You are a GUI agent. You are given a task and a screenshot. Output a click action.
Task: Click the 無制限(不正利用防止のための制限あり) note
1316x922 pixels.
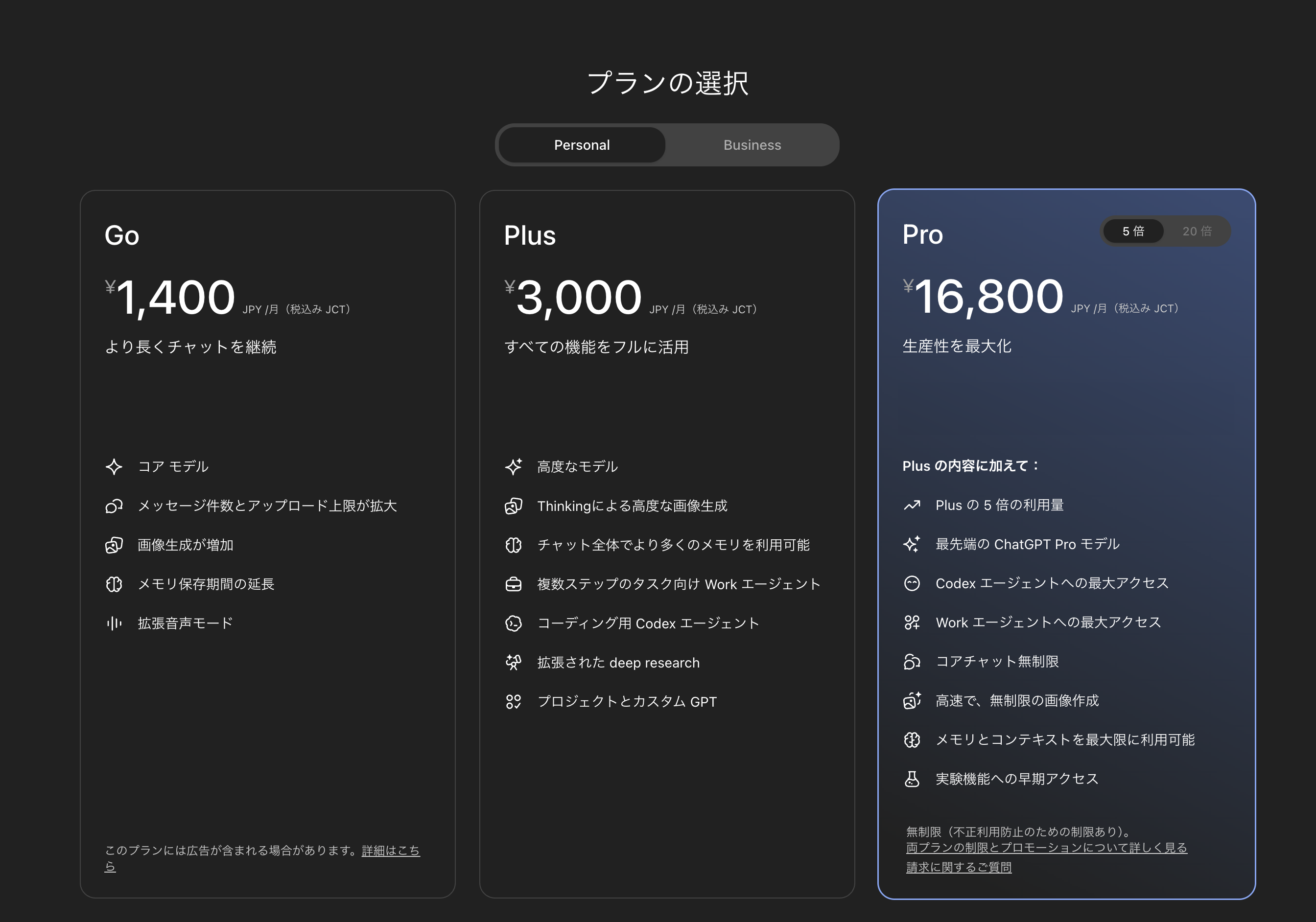pos(1019,831)
